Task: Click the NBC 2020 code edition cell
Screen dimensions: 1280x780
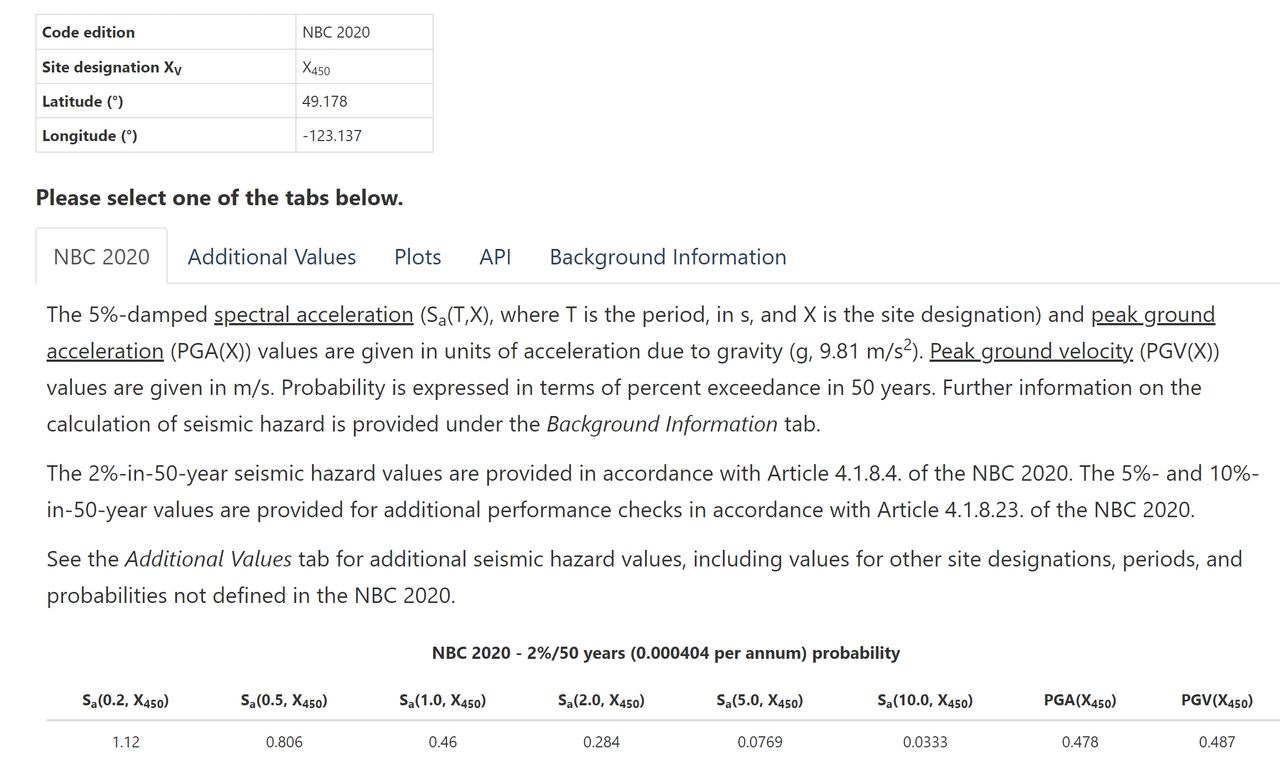Action: coord(336,32)
